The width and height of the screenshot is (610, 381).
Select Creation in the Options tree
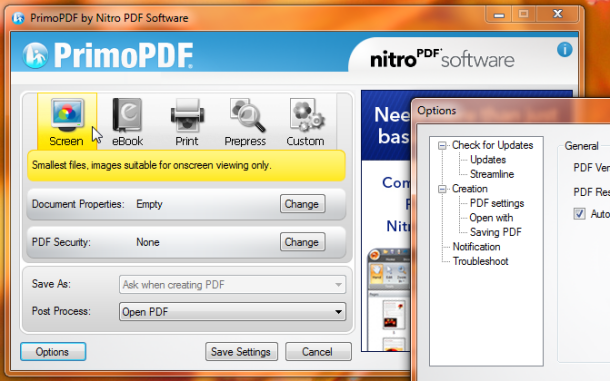(x=469, y=189)
